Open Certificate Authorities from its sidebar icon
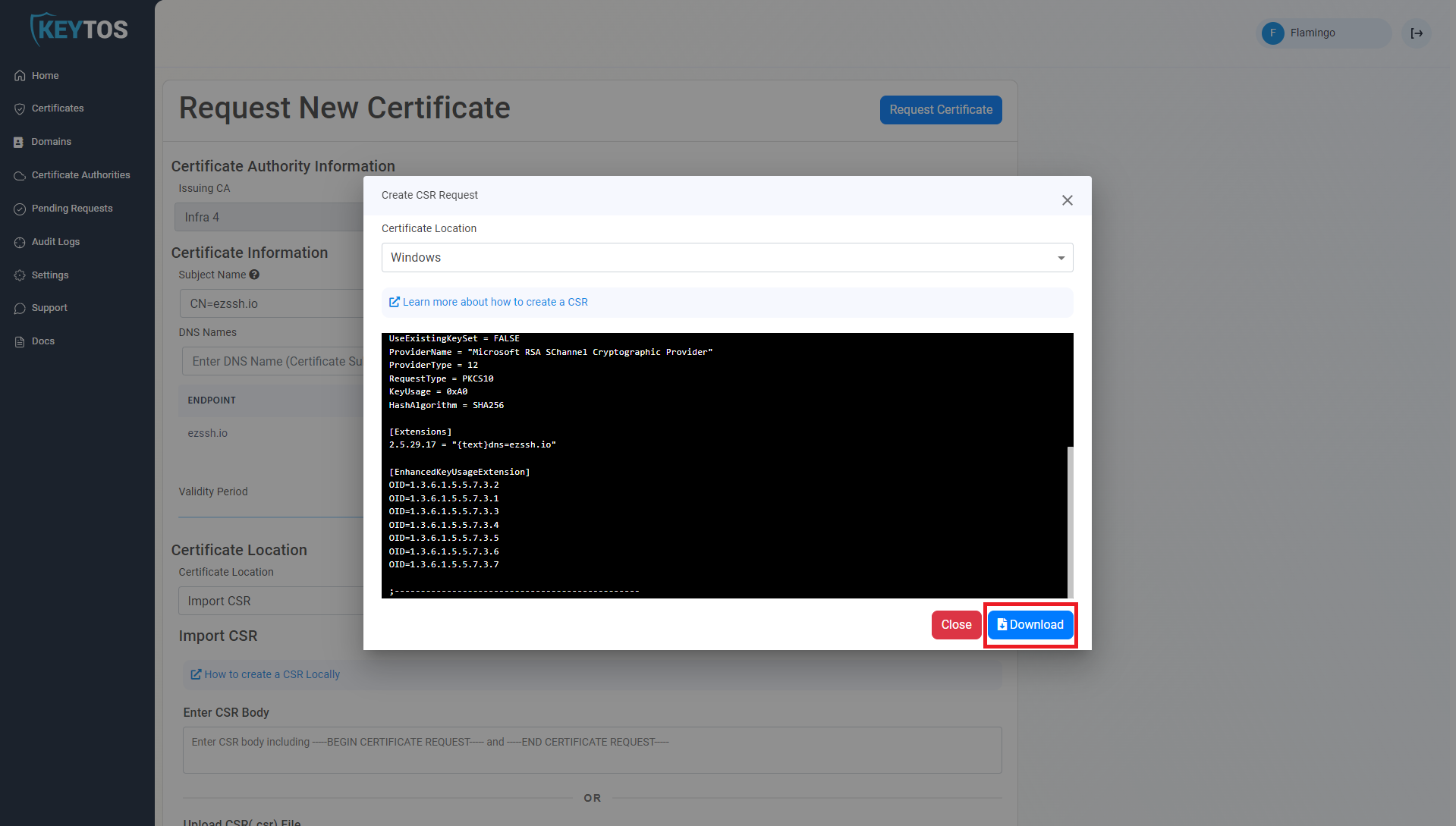The height and width of the screenshot is (826, 1456). (20, 175)
